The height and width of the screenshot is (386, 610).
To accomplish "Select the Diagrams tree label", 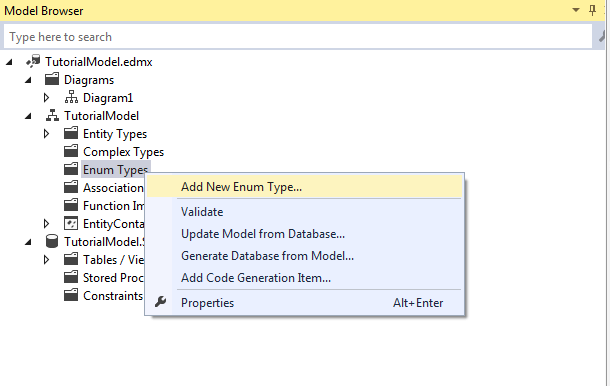I will point(89,80).
